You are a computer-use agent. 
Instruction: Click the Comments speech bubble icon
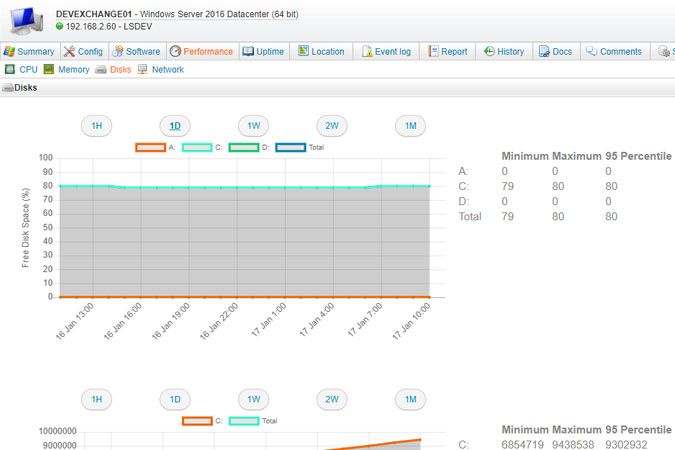pos(592,51)
